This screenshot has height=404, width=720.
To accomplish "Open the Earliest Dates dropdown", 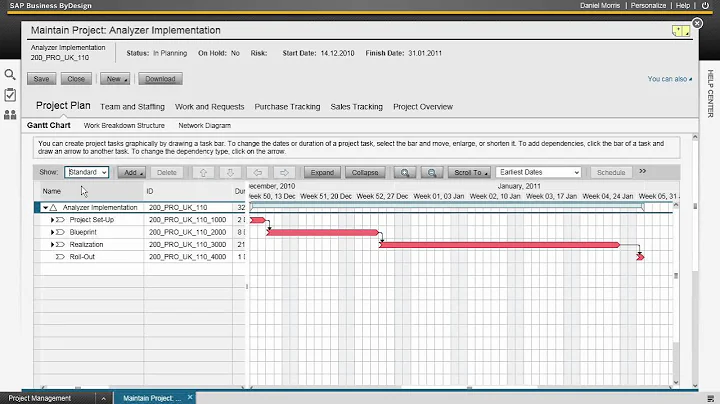I will pos(539,172).
